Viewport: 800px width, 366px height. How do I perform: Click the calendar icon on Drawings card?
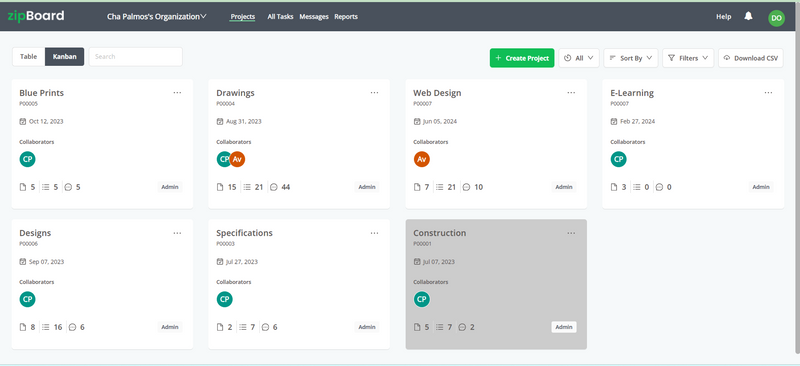point(219,121)
